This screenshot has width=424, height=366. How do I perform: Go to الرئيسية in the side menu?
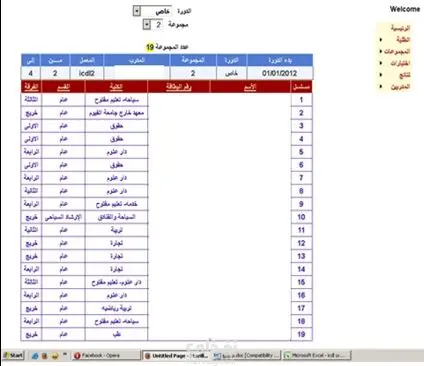[x=400, y=28]
